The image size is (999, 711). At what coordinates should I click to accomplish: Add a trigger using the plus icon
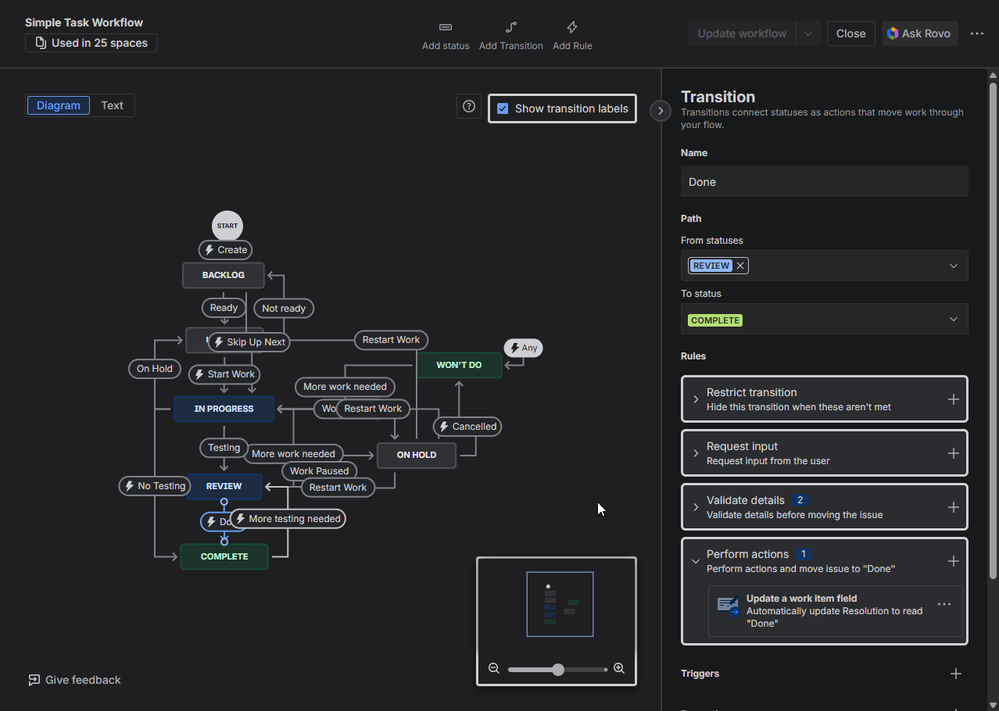956,673
